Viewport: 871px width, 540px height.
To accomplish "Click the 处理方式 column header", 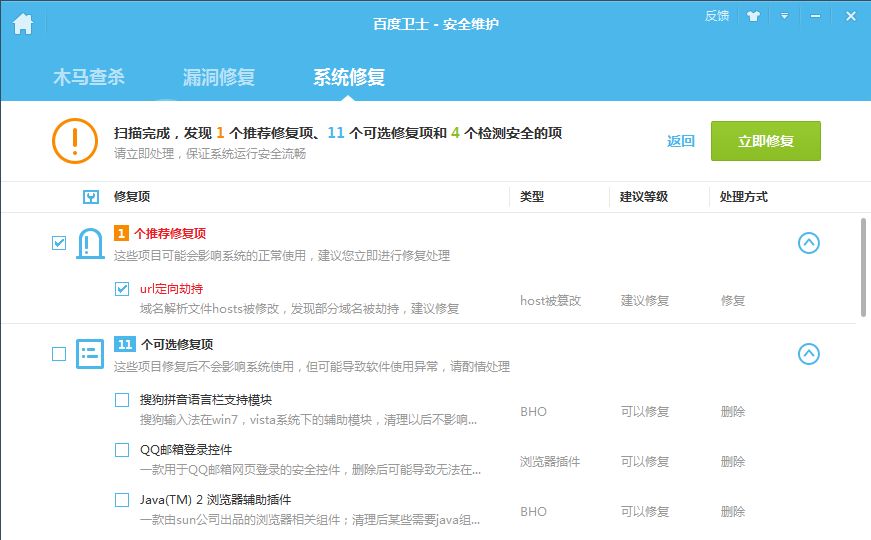I will 743,197.
